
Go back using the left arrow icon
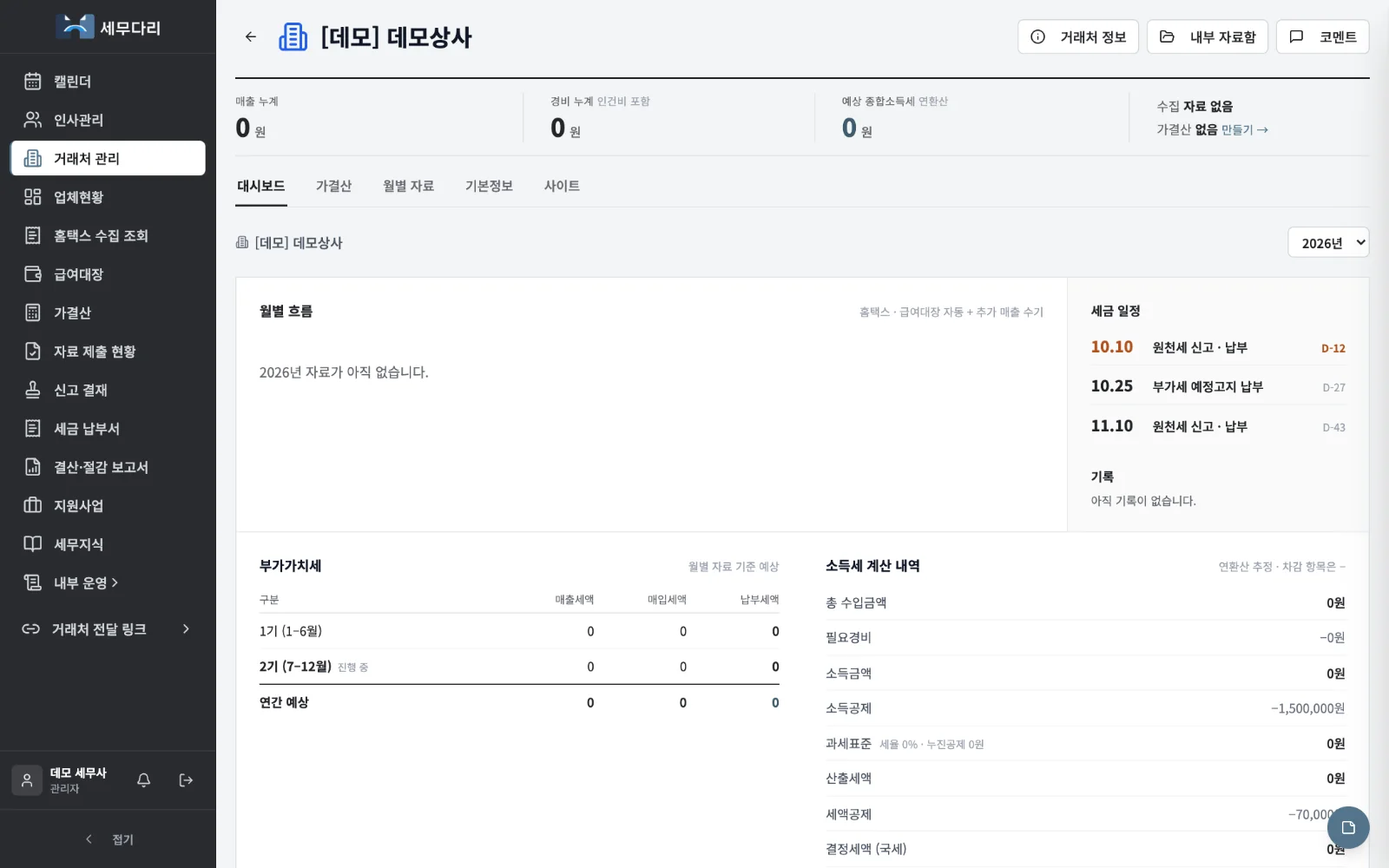pyautogui.click(x=251, y=36)
